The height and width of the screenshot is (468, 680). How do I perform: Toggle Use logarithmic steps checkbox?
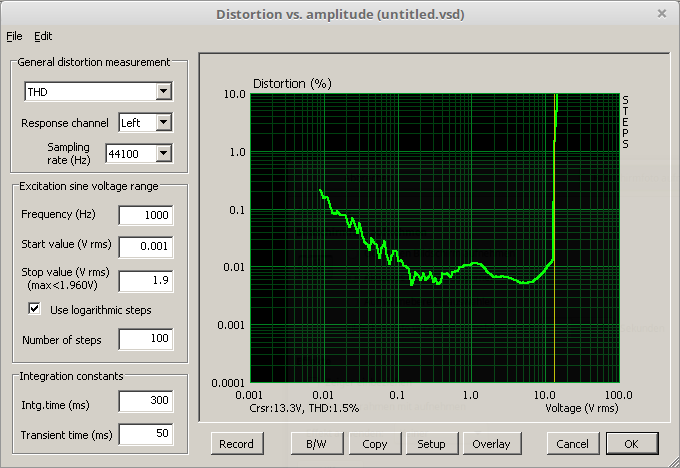pos(35,310)
